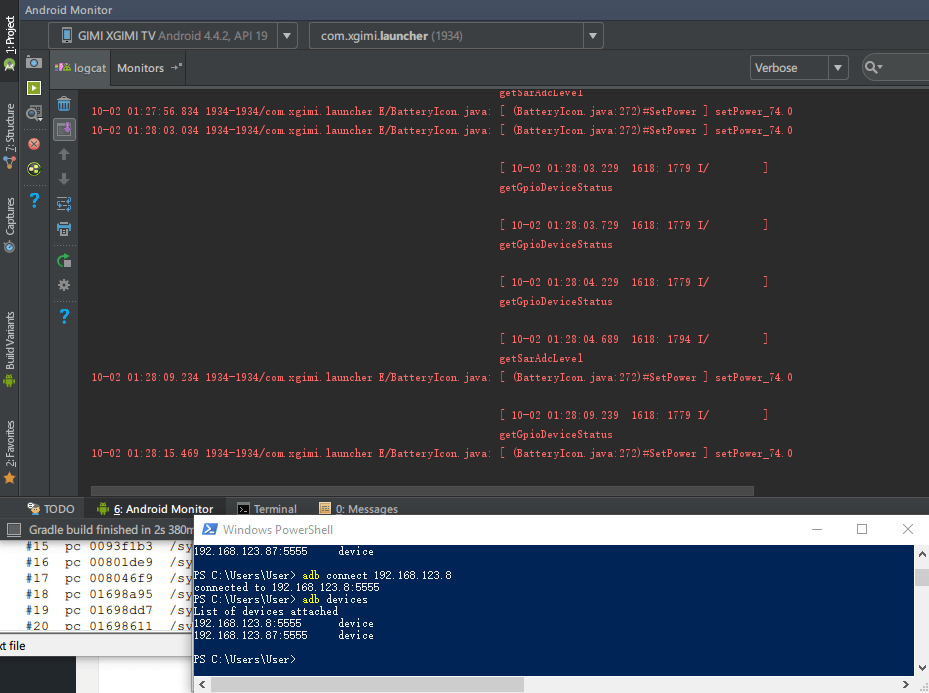
Task: Open the Terminal tool window tab
Action: [x=266, y=509]
